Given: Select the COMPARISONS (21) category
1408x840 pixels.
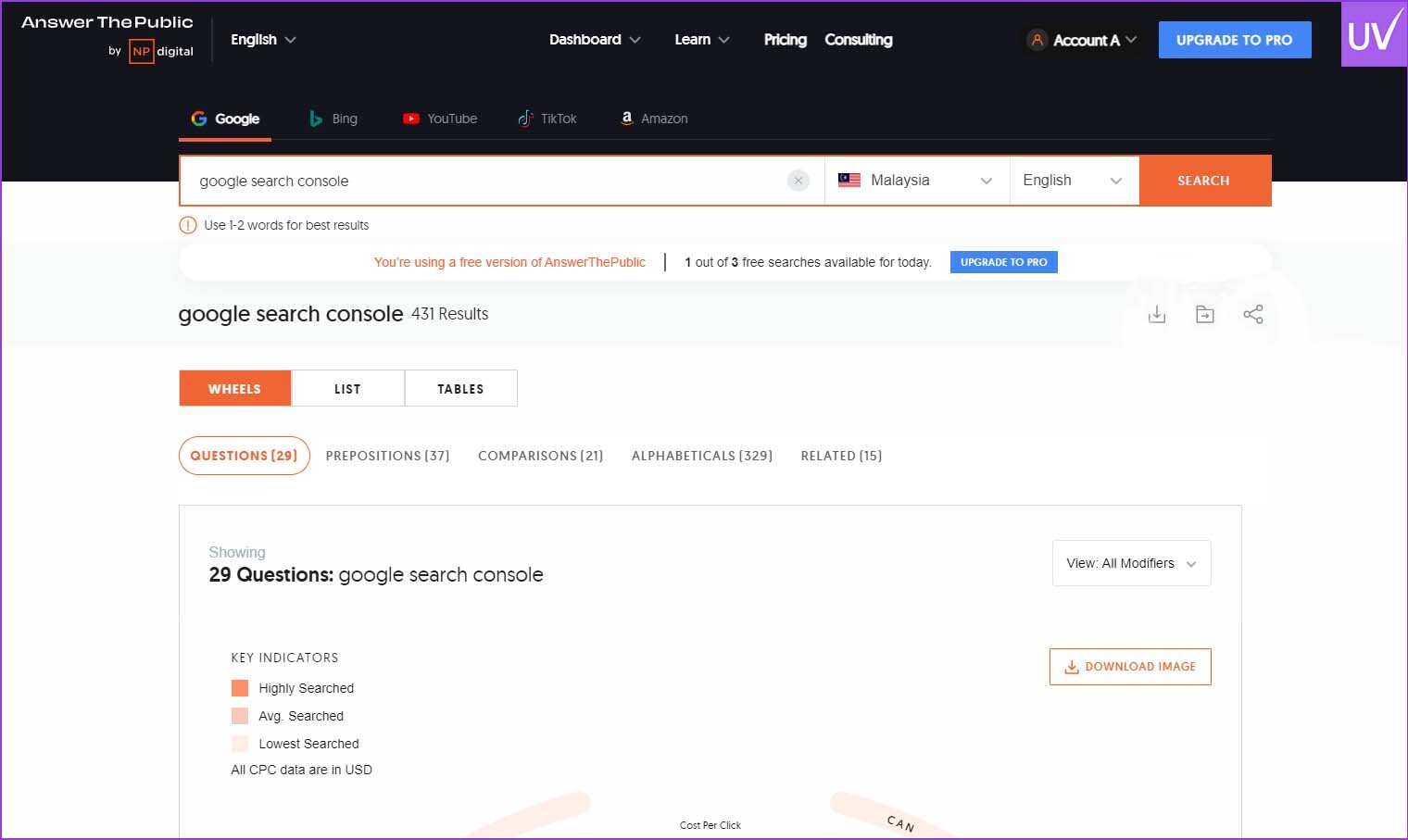Looking at the screenshot, I should click(541, 456).
